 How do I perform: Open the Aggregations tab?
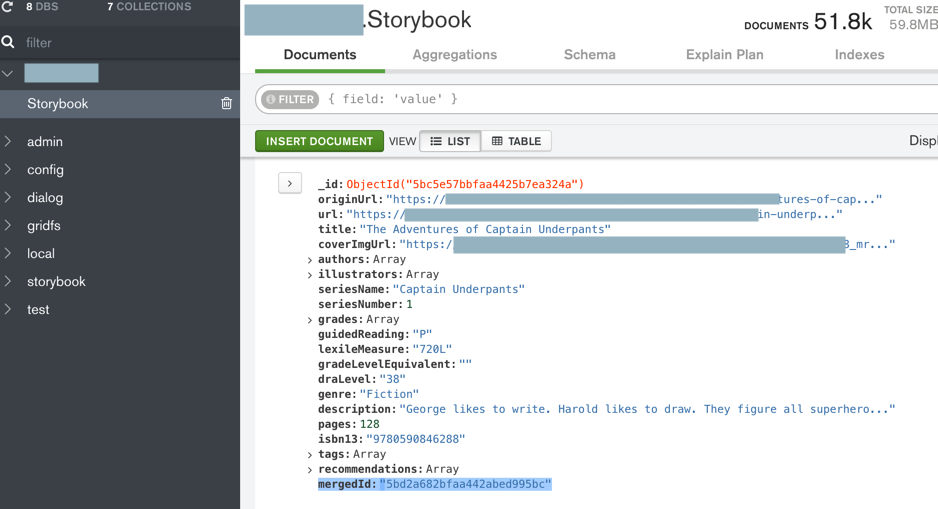pyautogui.click(x=454, y=55)
